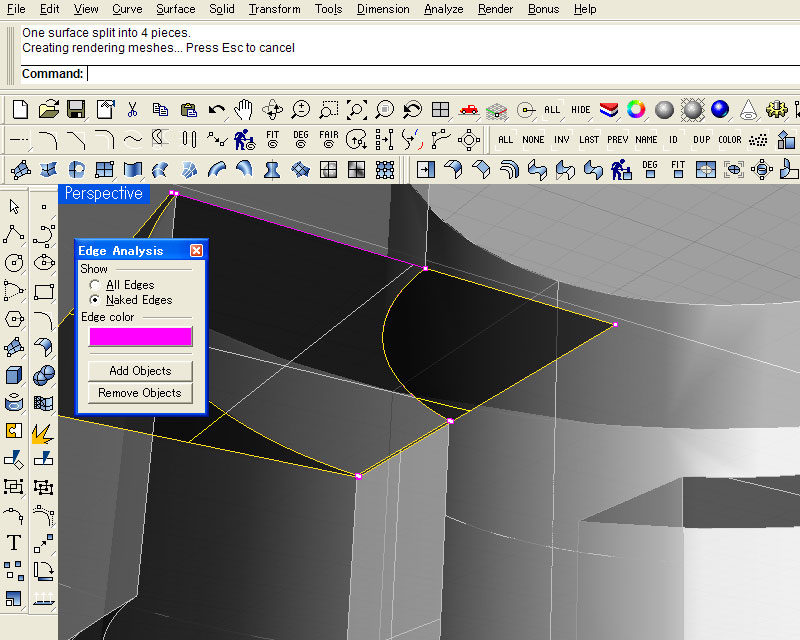Select the Pan hand tool

243,109
